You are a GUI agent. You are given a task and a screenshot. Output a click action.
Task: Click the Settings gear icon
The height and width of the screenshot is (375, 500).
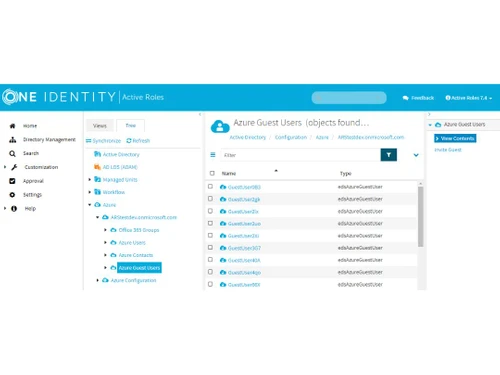(x=12, y=195)
